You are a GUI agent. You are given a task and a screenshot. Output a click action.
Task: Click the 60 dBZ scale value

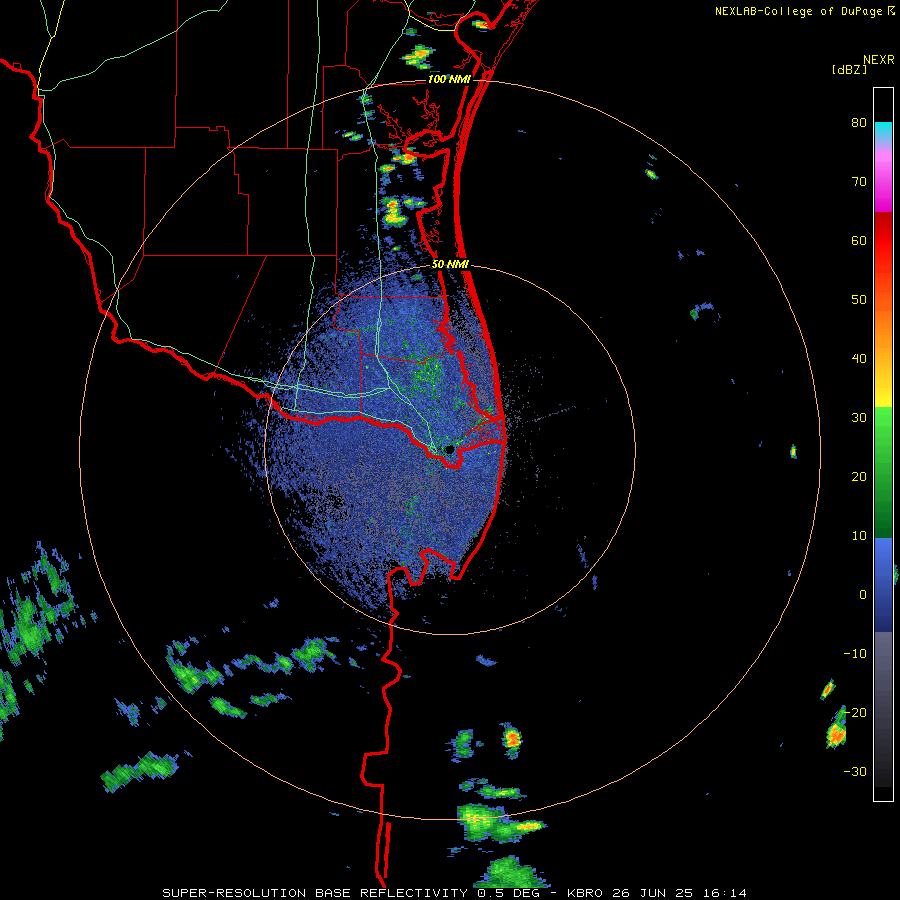pyautogui.click(x=859, y=240)
